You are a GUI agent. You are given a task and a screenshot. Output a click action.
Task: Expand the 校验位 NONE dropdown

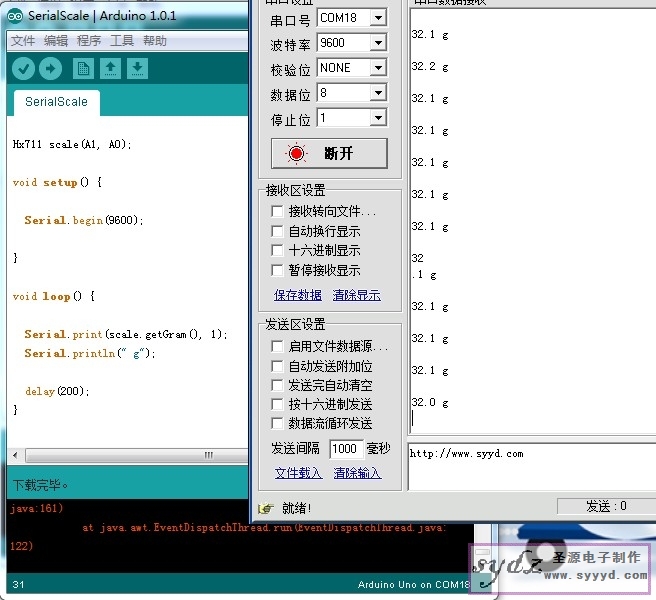coord(378,68)
